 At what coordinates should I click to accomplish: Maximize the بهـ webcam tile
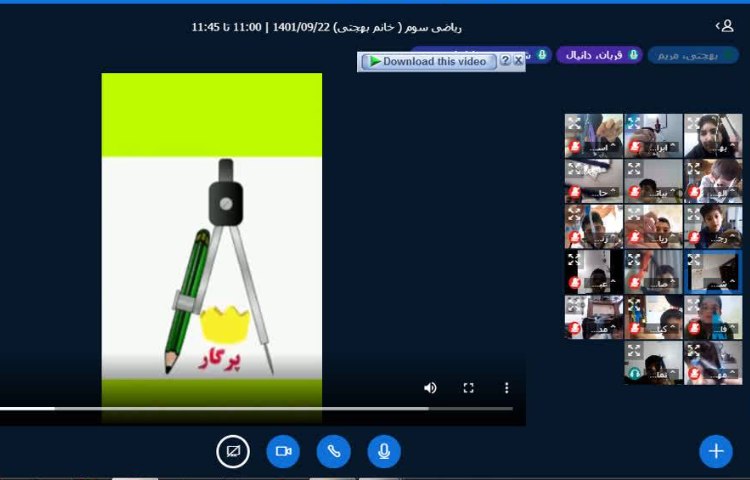(x=693, y=123)
